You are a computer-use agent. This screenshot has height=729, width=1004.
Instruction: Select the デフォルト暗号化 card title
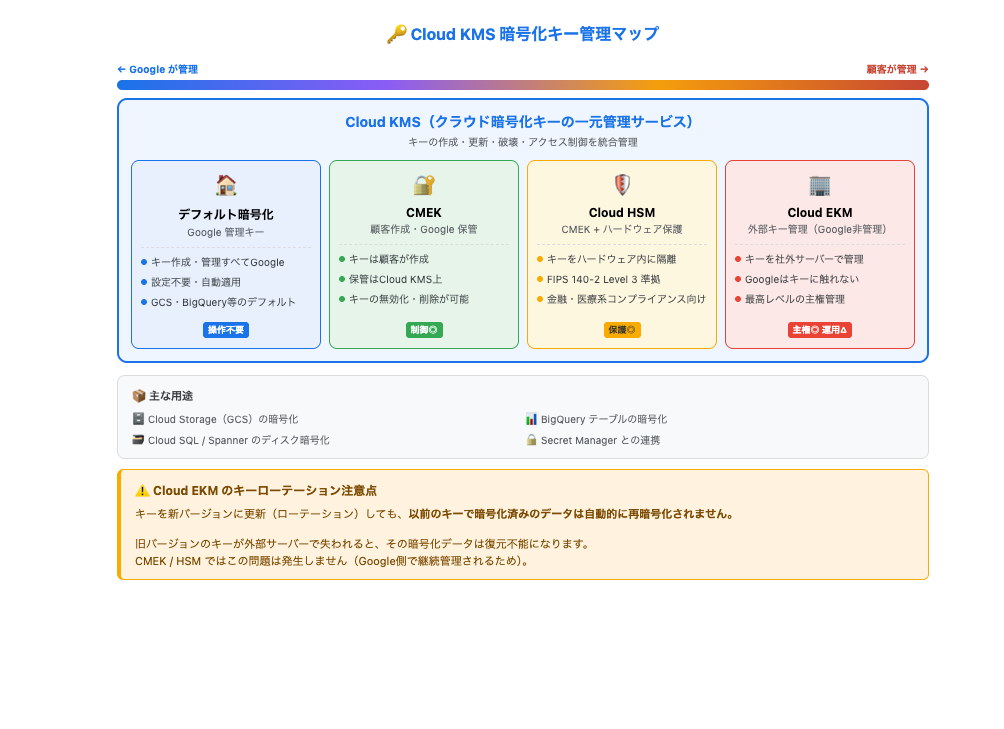(x=226, y=214)
